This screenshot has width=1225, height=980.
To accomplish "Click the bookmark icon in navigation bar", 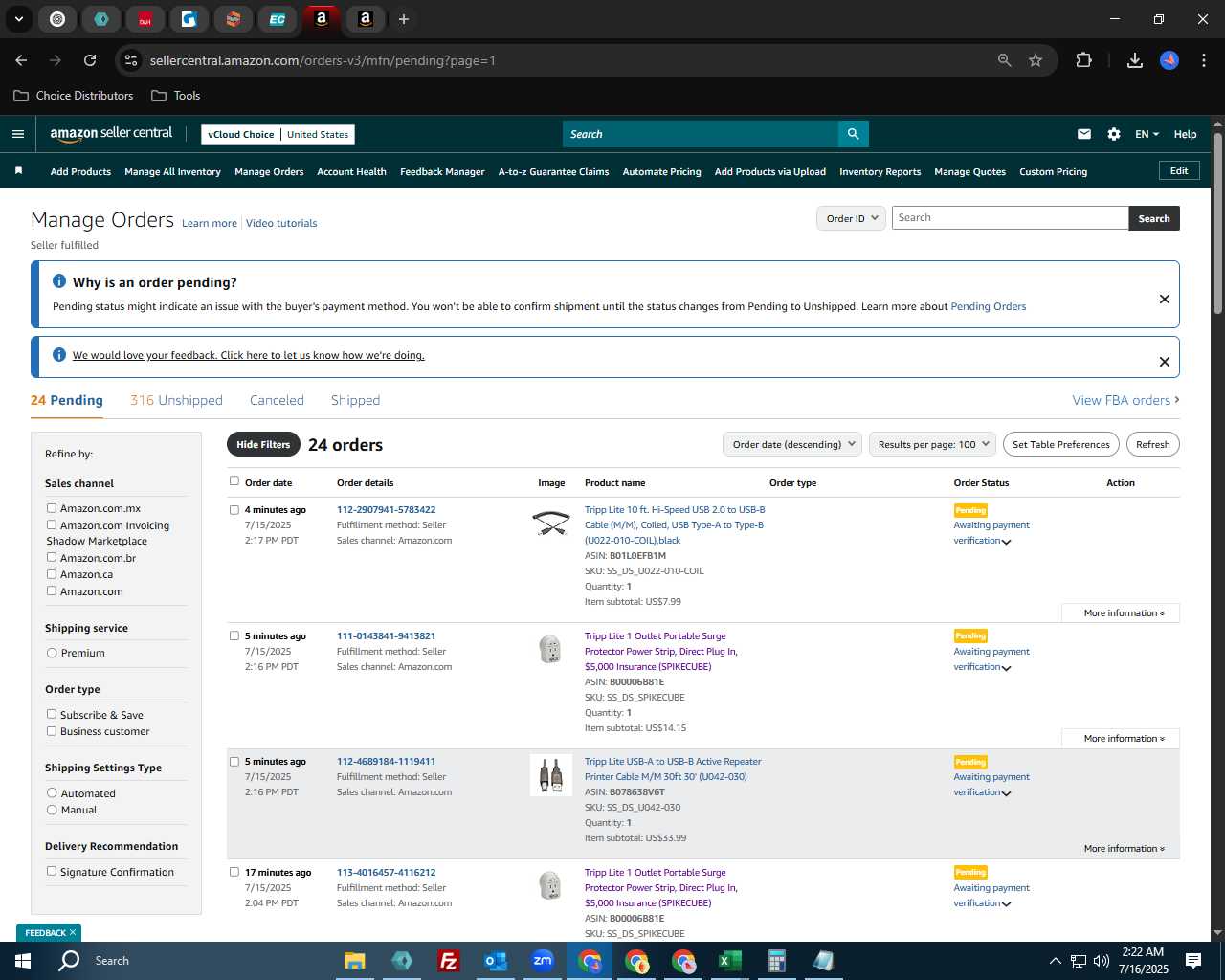I will [x=18, y=170].
